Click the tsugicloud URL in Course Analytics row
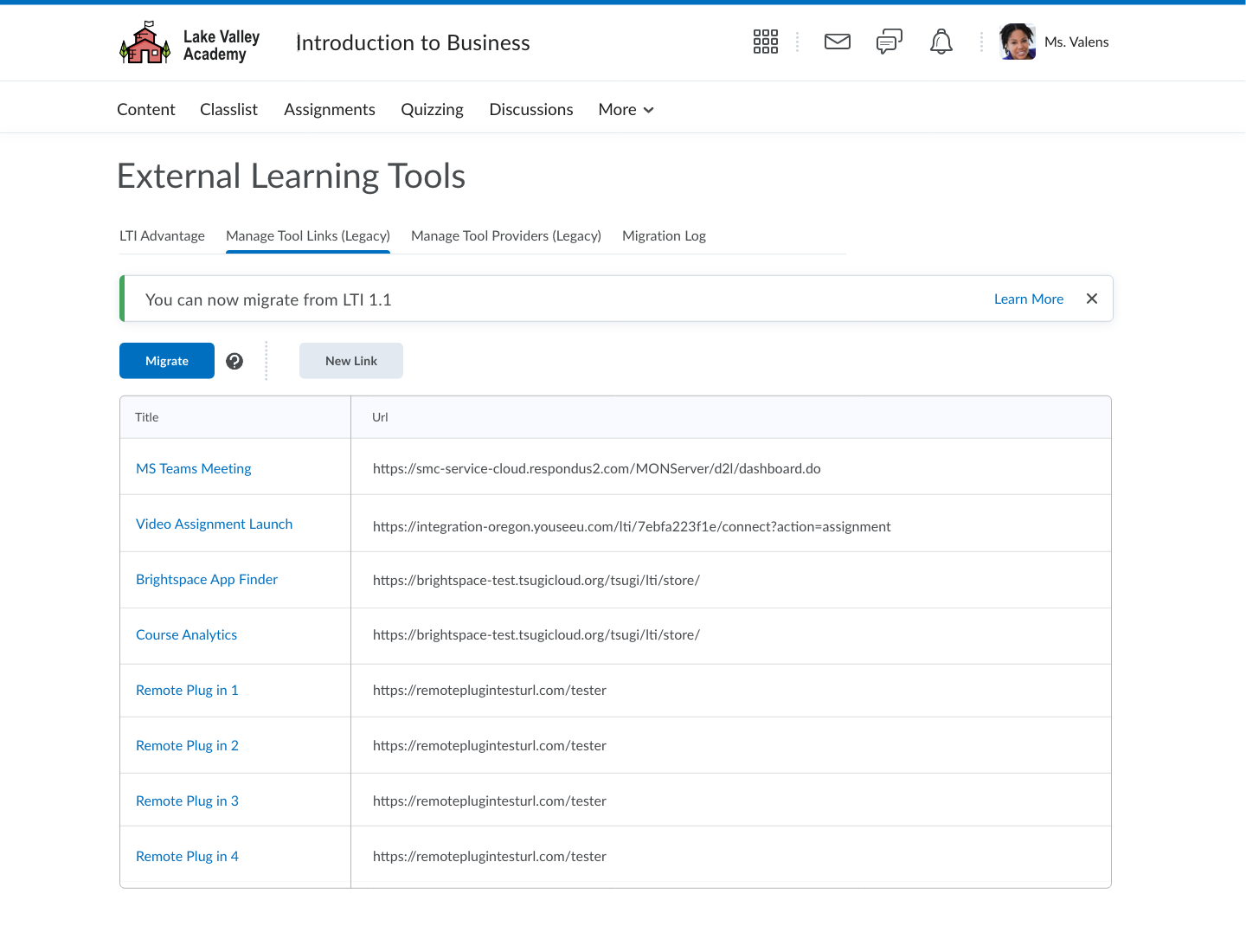Viewport: 1246px width, 952px height. (536, 634)
